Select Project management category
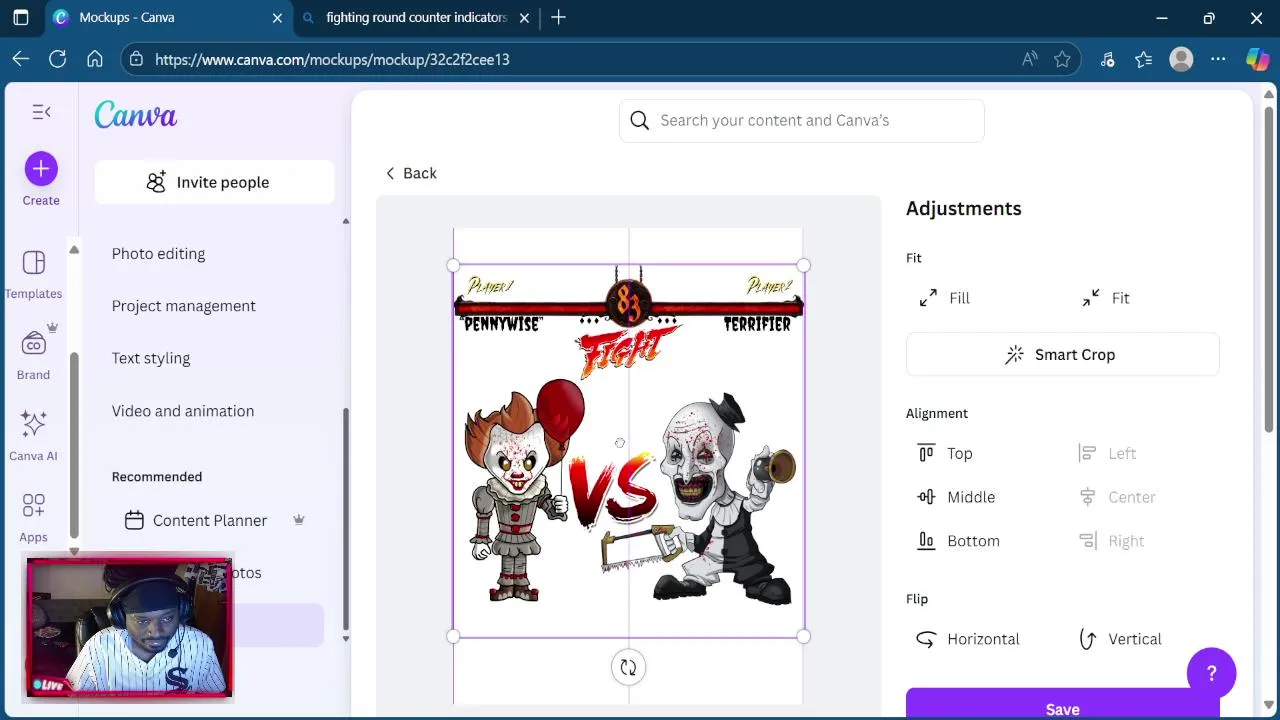Viewport: 1280px width, 720px height. coord(184,306)
